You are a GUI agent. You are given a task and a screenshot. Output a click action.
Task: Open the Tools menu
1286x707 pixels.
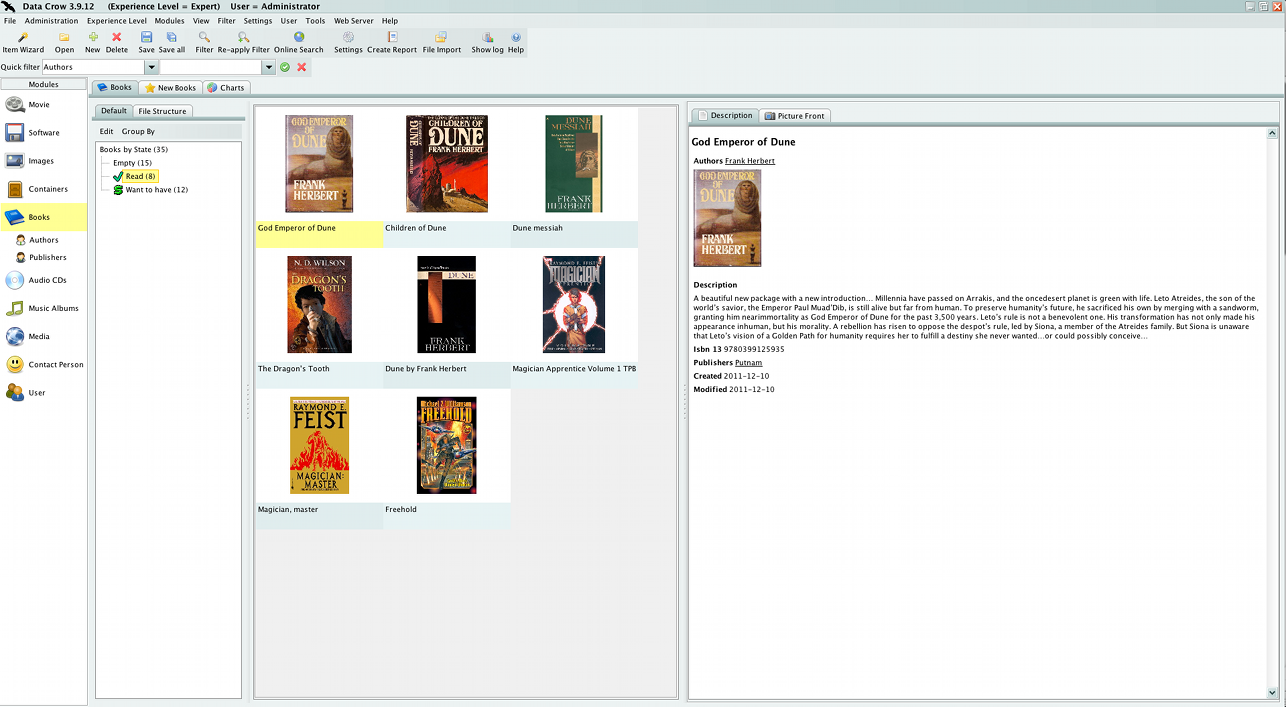tap(315, 21)
